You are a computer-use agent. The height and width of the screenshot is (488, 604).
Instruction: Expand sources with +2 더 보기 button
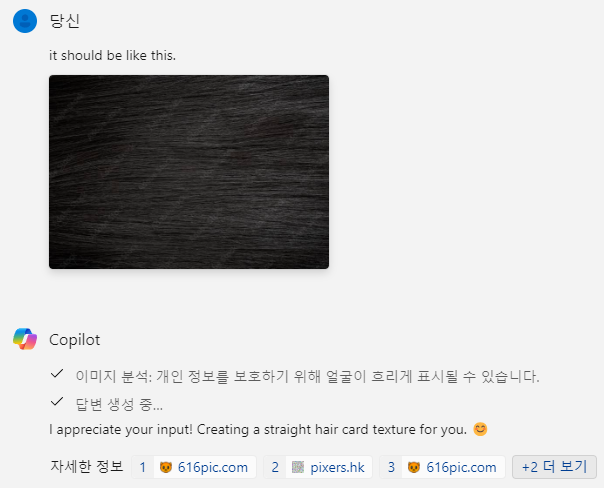[x=554, y=467]
